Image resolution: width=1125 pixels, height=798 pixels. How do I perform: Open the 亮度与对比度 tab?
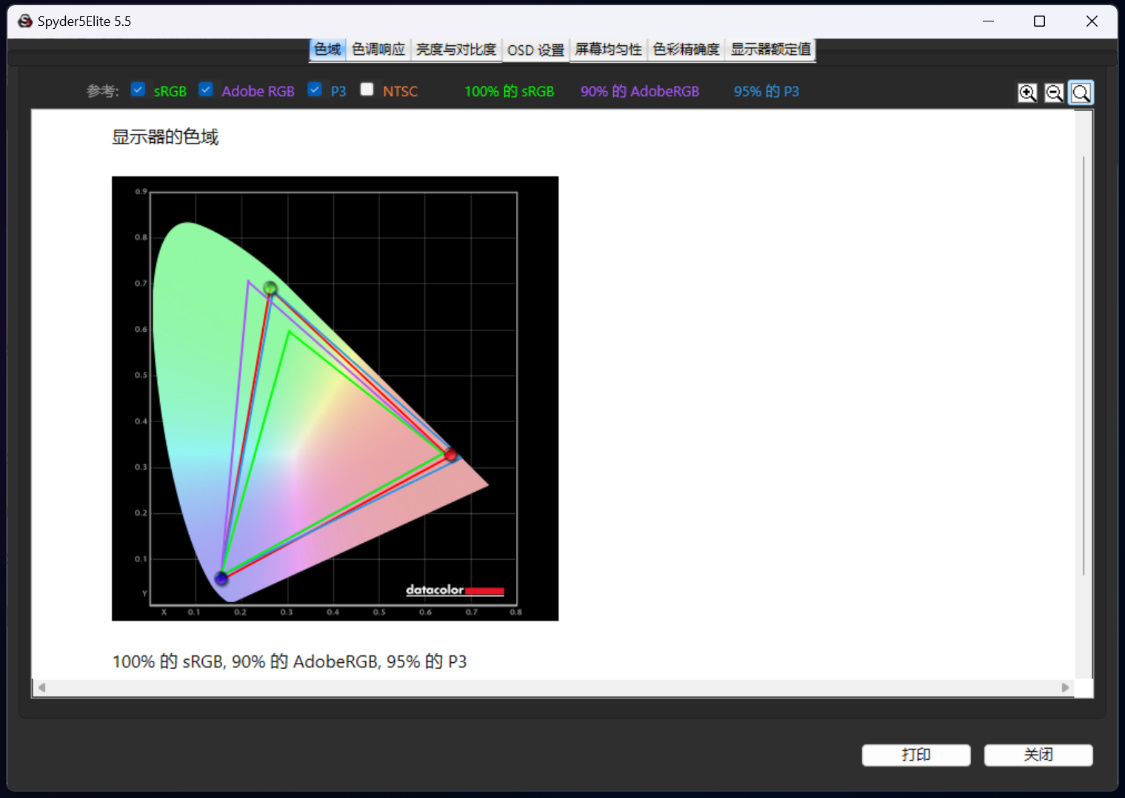[x=456, y=50]
